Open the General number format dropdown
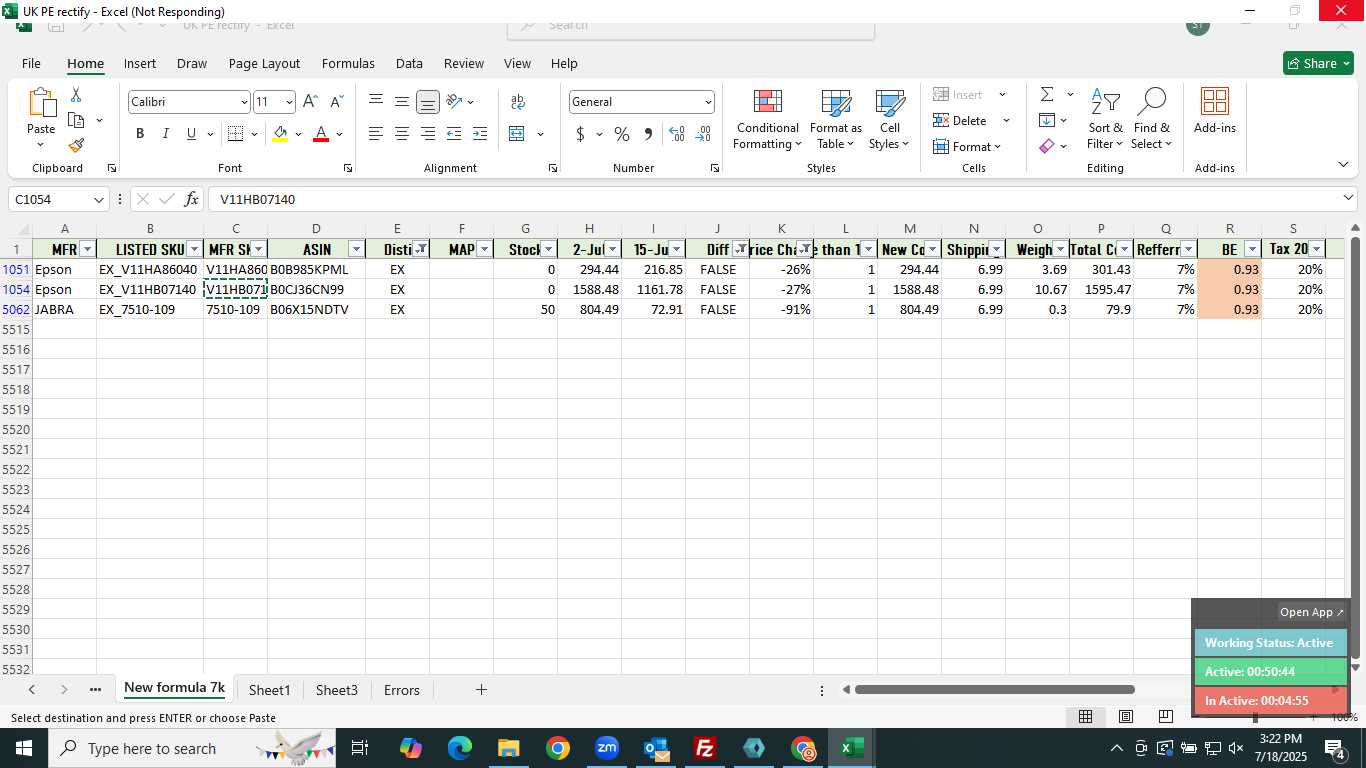This screenshot has width=1366, height=768. 708,102
